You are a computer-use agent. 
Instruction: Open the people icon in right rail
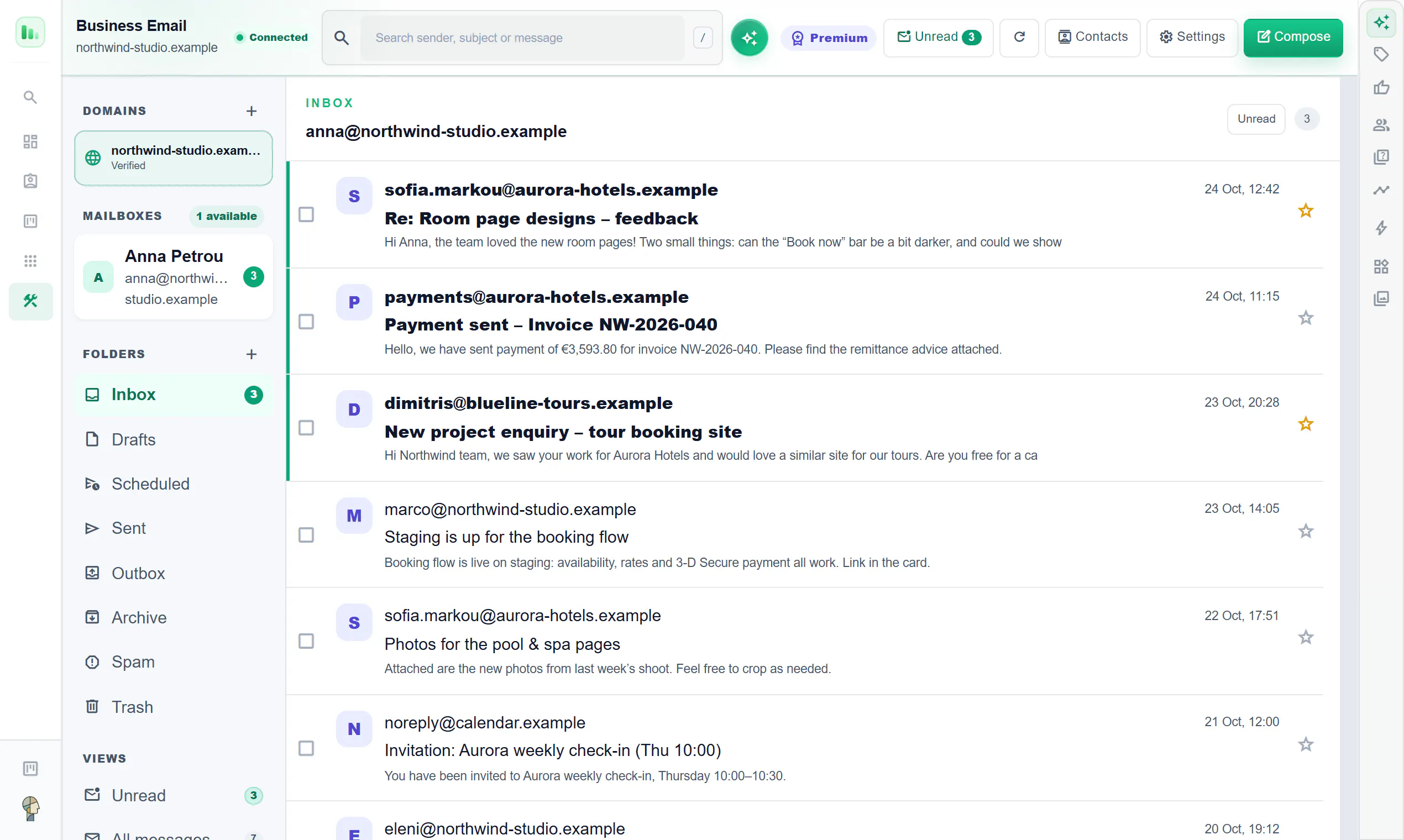[x=1381, y=124]
